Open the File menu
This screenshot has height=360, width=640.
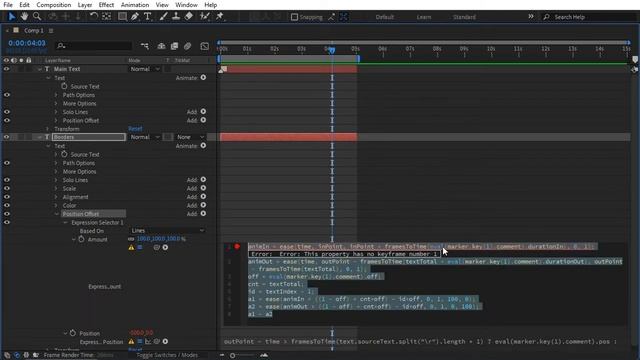click(x=8, y=5)
